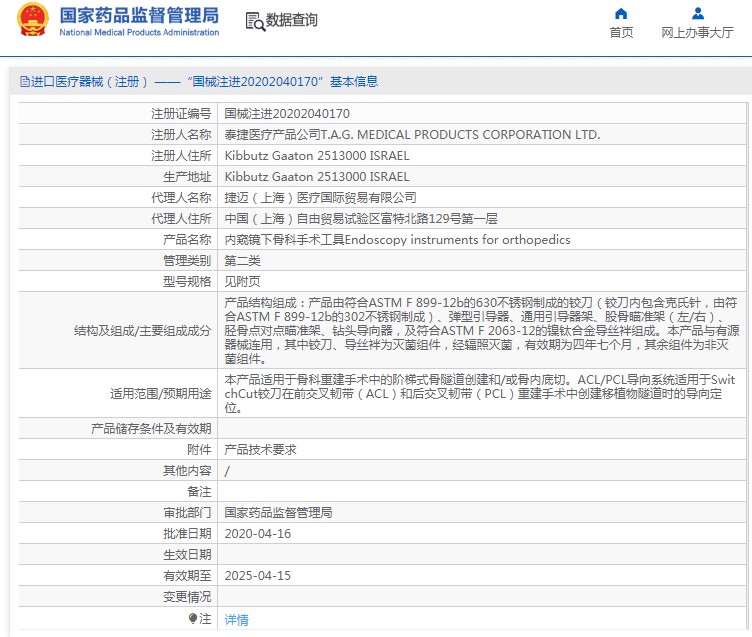Viewport: 752px width, 637px height.
Task: Click the 代理人住所 row label
Action: click(181, 219)
